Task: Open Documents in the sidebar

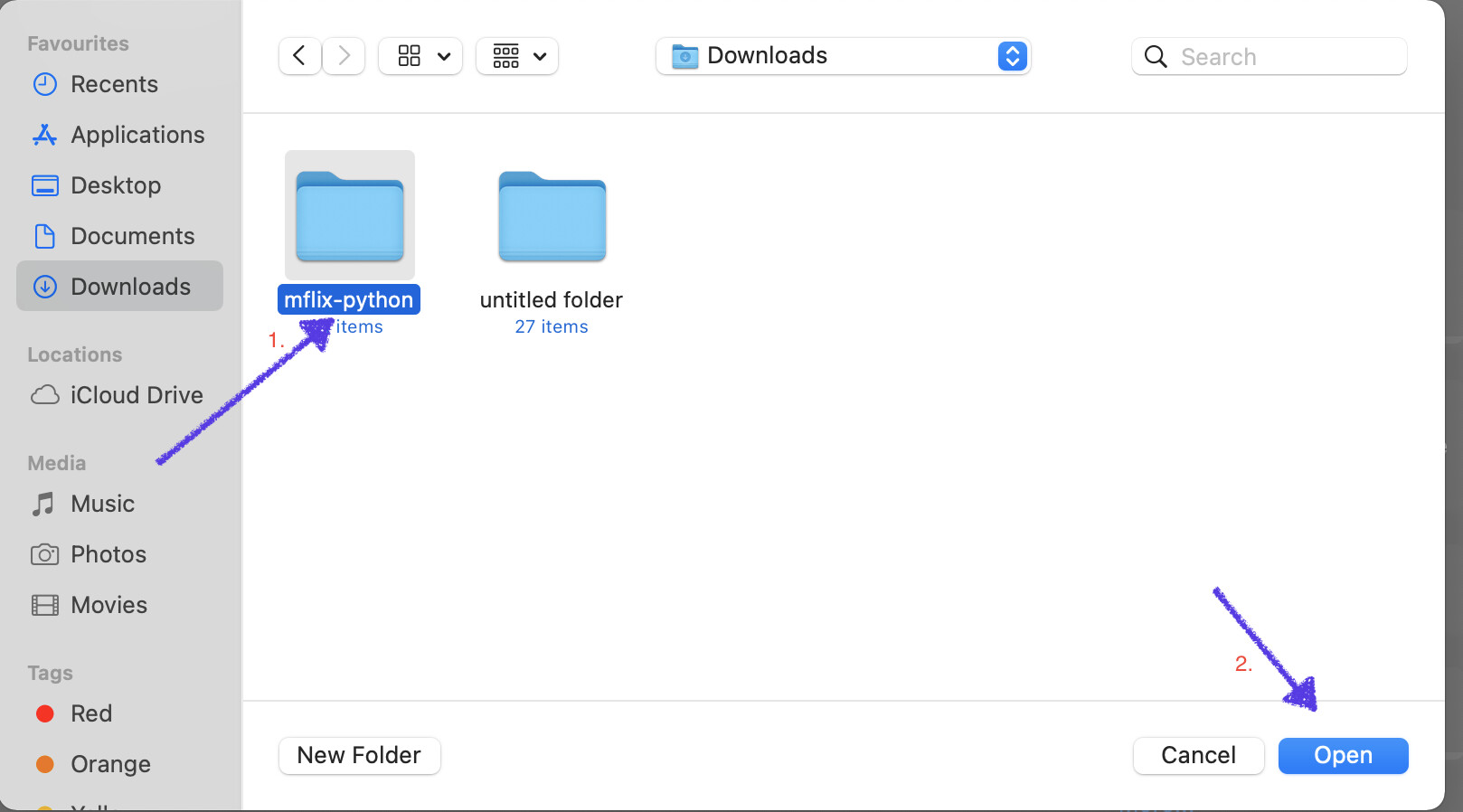Action: tap(132, 236)
